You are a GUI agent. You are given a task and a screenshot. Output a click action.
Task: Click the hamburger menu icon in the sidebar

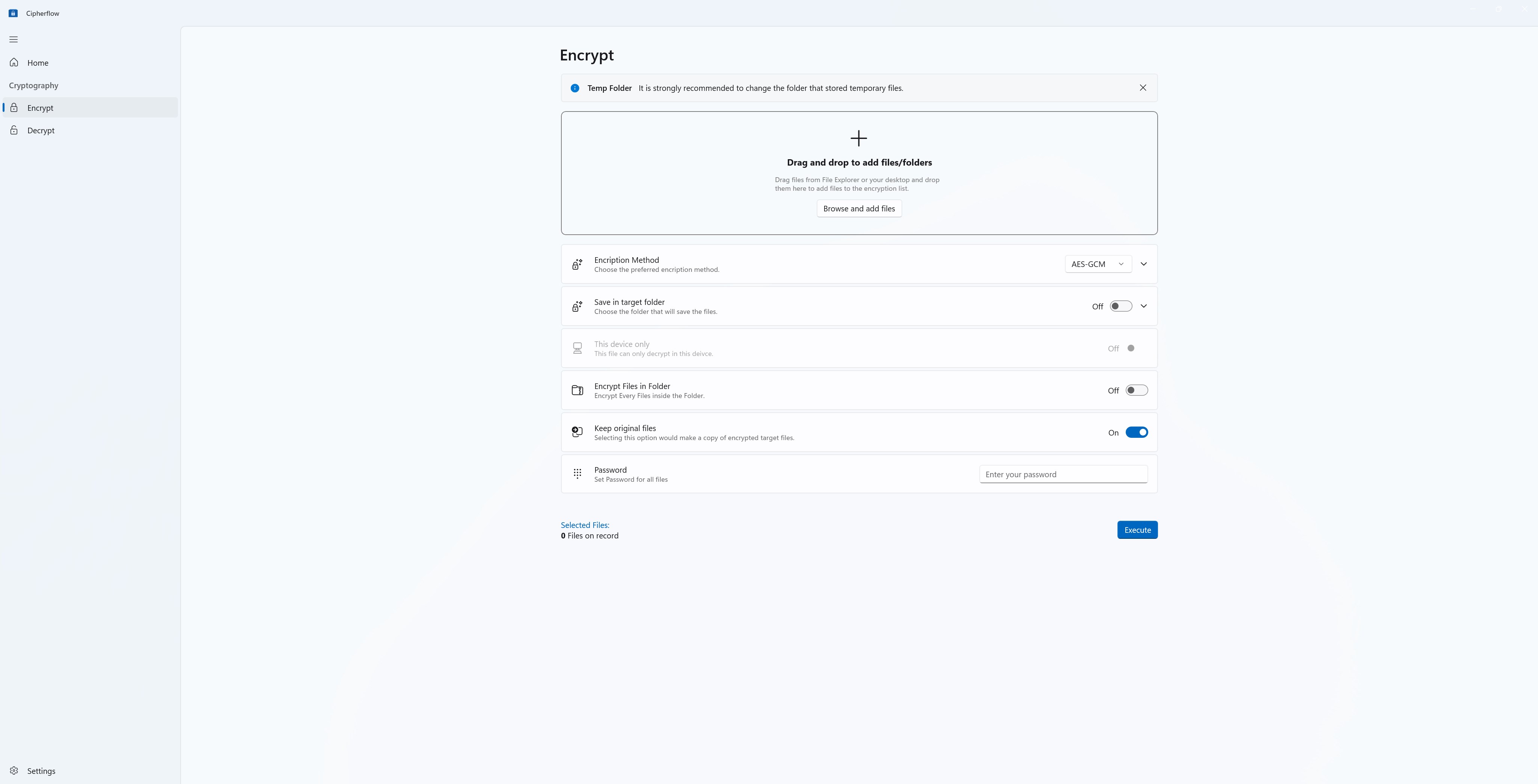tap(14, 39)
